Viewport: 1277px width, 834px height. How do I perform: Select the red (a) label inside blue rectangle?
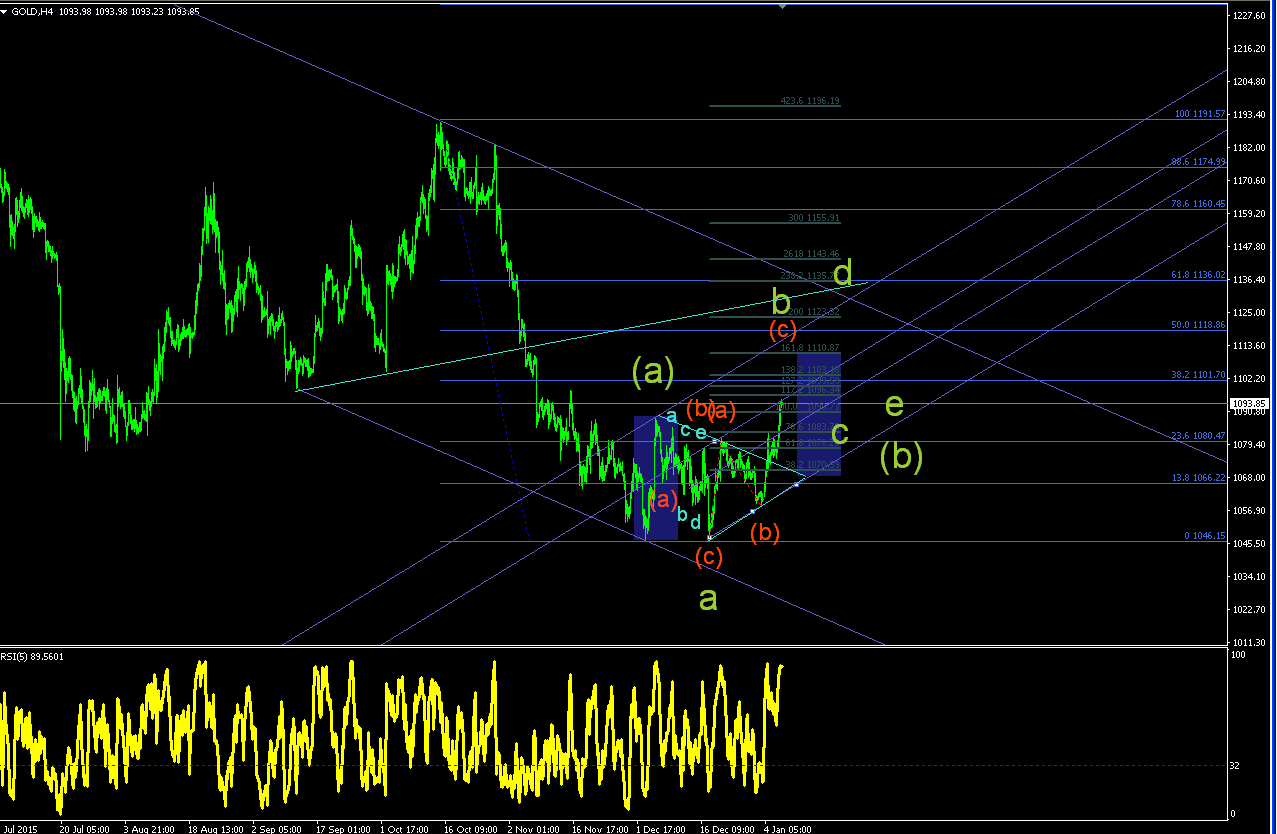(x=663, y=498)
